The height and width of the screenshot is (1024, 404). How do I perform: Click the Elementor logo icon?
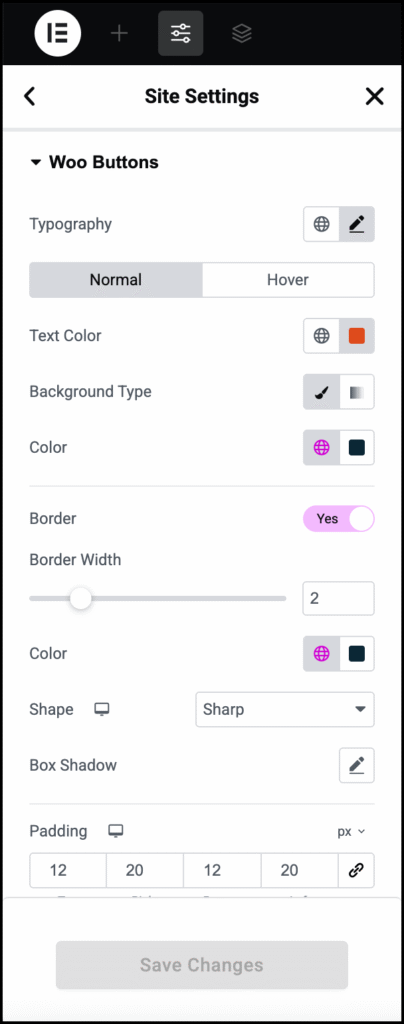(57, 33)
